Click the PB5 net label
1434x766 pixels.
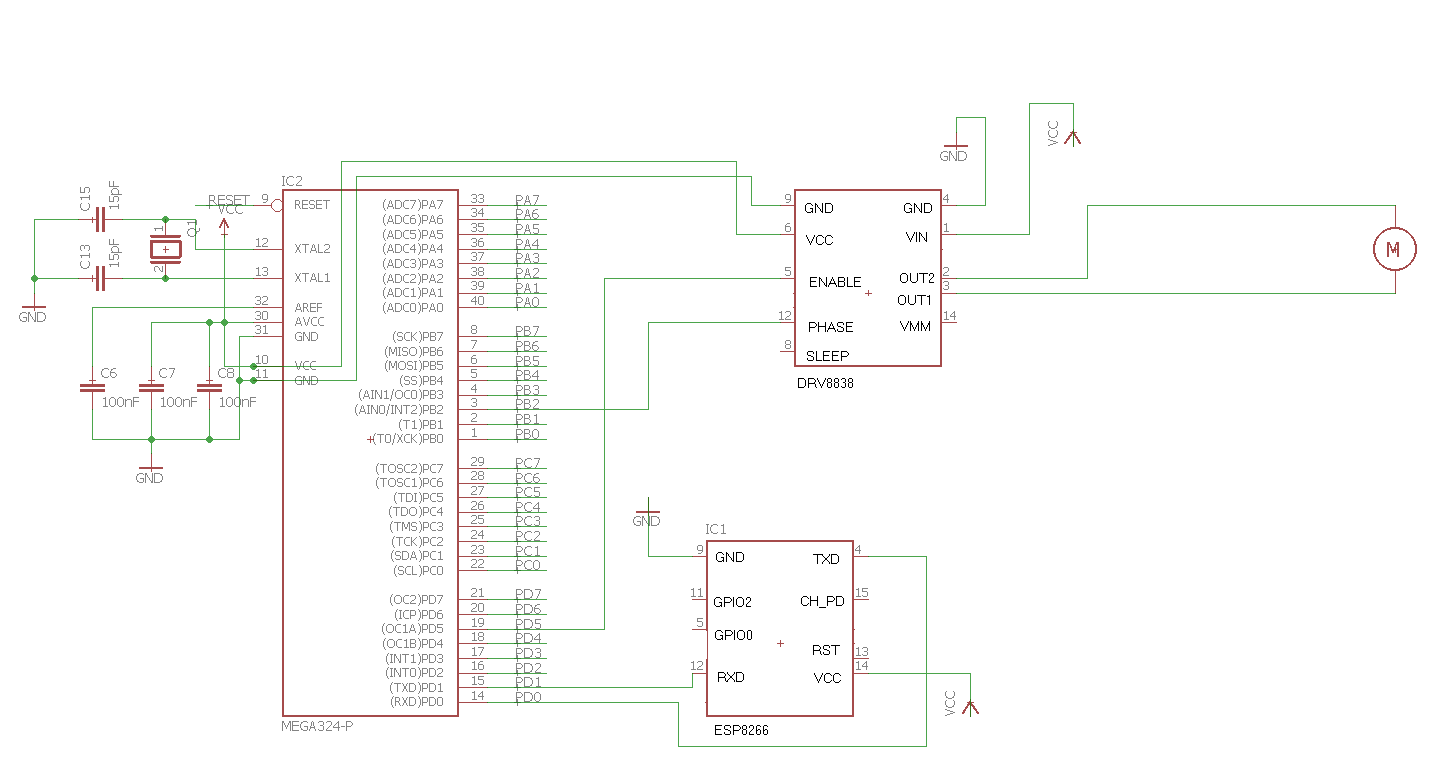pyautogui.click(x=527, y=361)
